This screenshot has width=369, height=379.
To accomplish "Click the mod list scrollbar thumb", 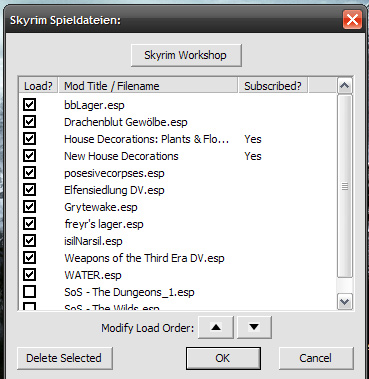I will click(x=345, y=186).
